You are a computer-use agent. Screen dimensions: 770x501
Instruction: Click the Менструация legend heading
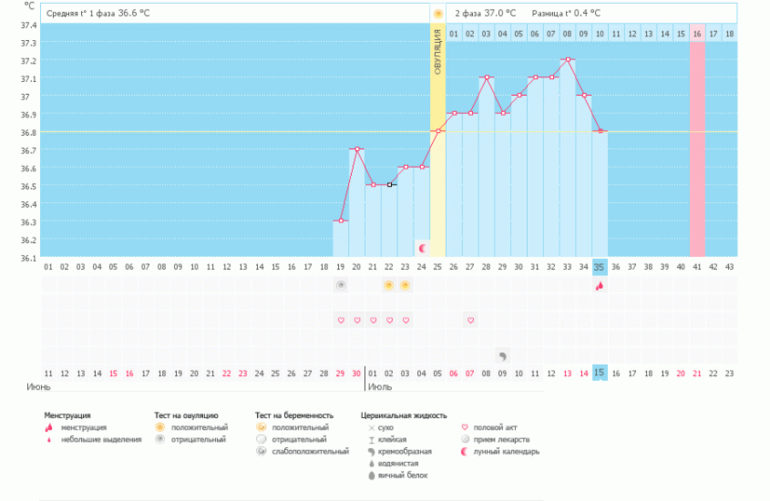point(67,416)
